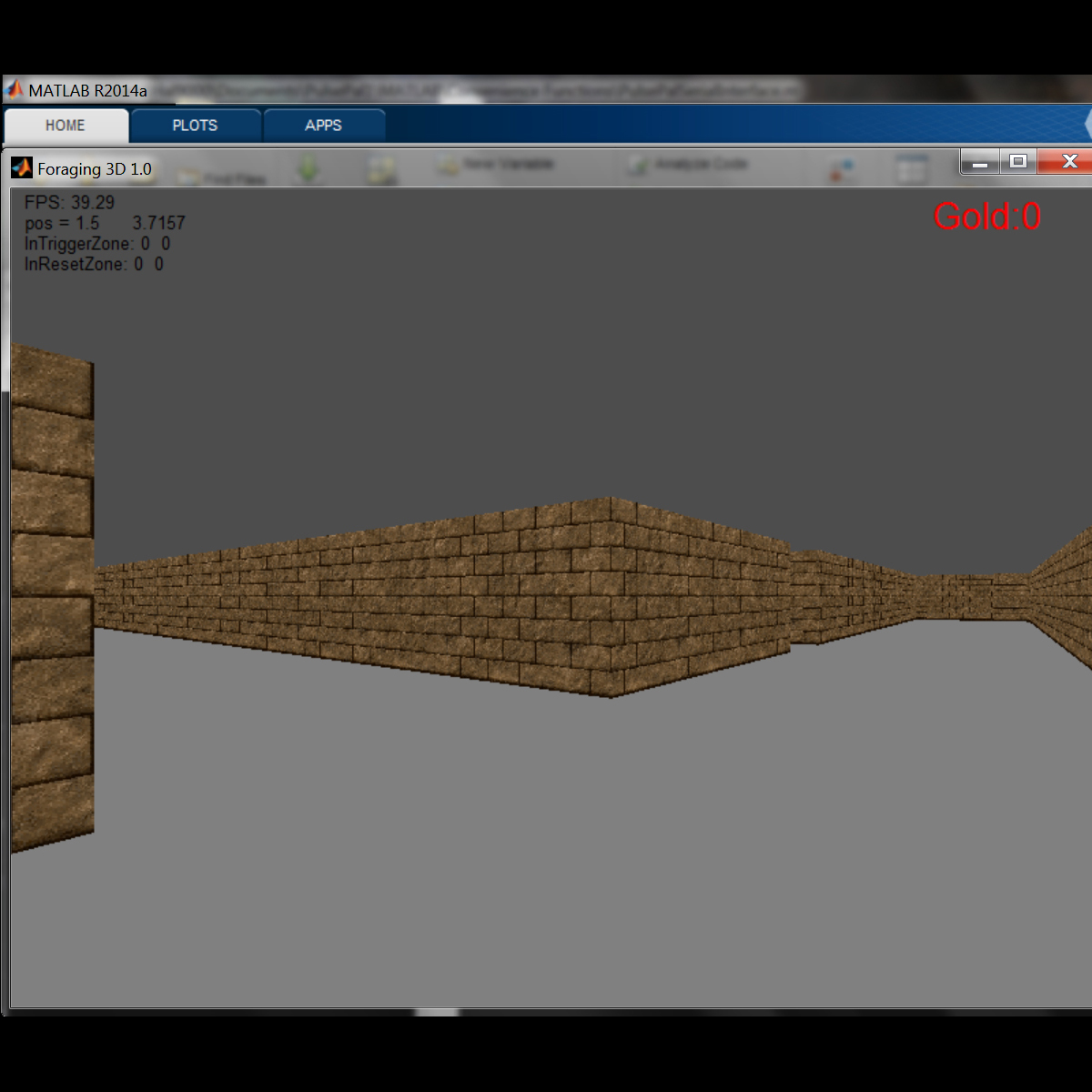Screen dimensions: 1092x1092
Task: Click the pos coordinates readout
Action: click(x=105, y=223)
